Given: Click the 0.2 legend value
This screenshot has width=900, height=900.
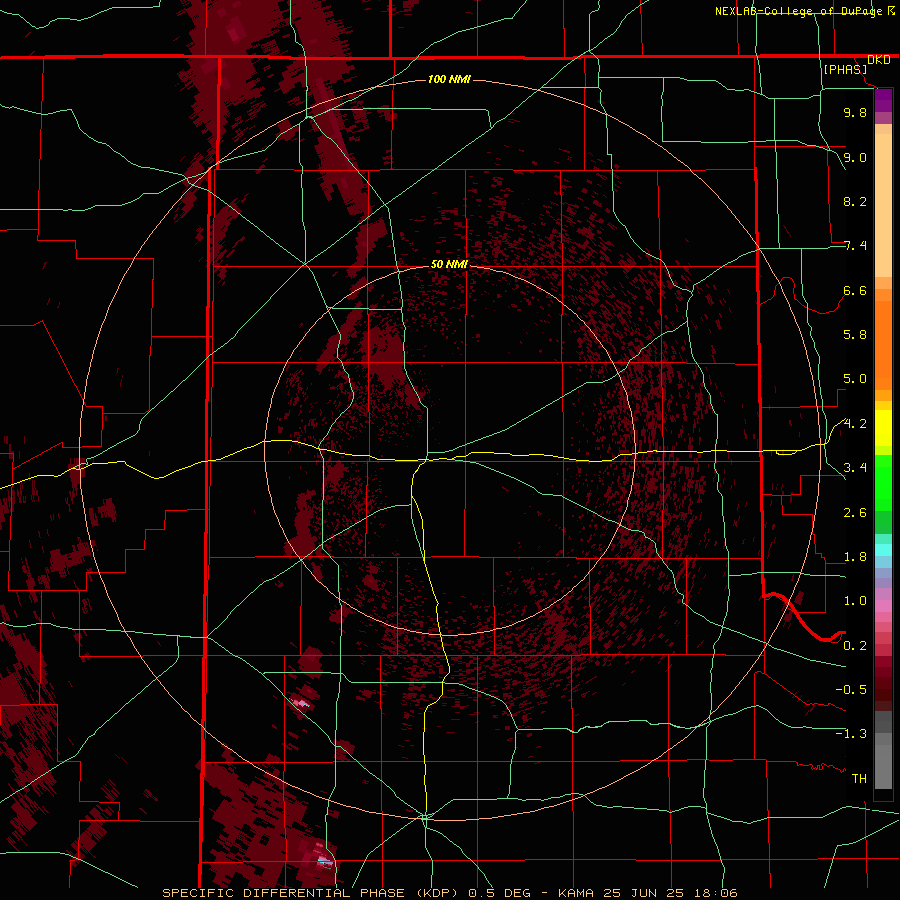Looking at the screenshot, I should (855, 646).
